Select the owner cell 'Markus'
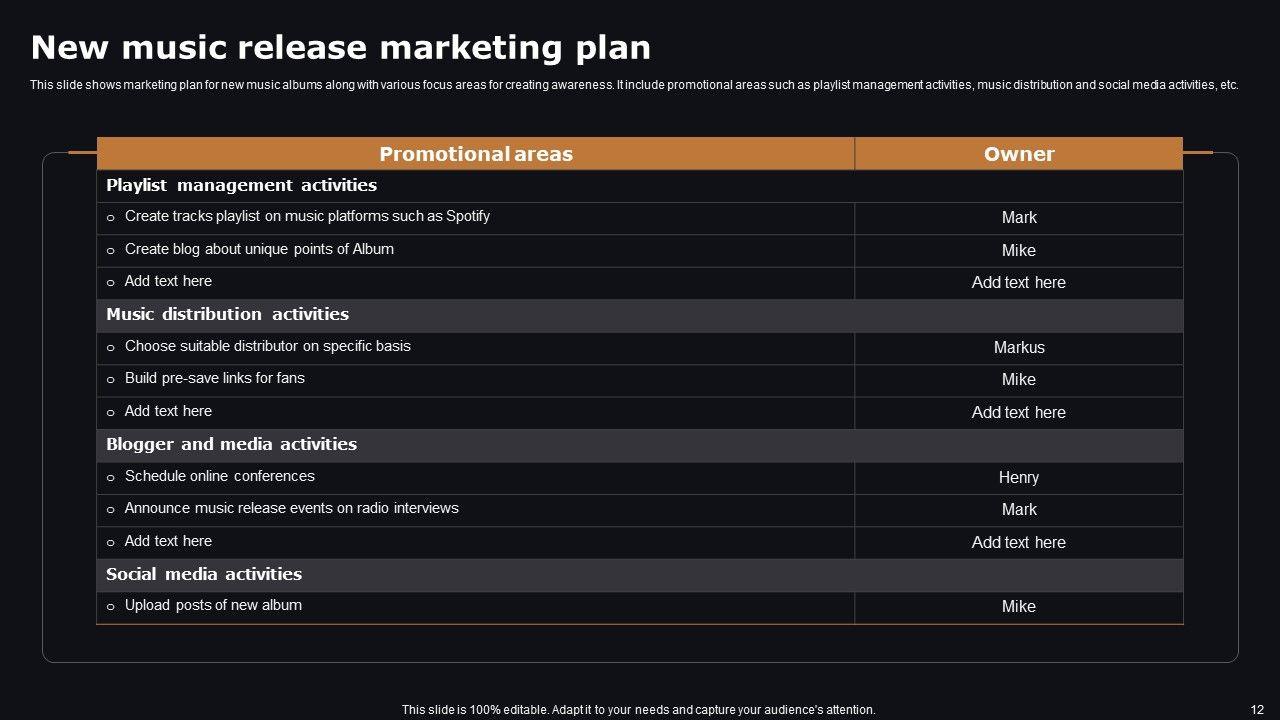Screen dimensions: 1280x720 1019,348
